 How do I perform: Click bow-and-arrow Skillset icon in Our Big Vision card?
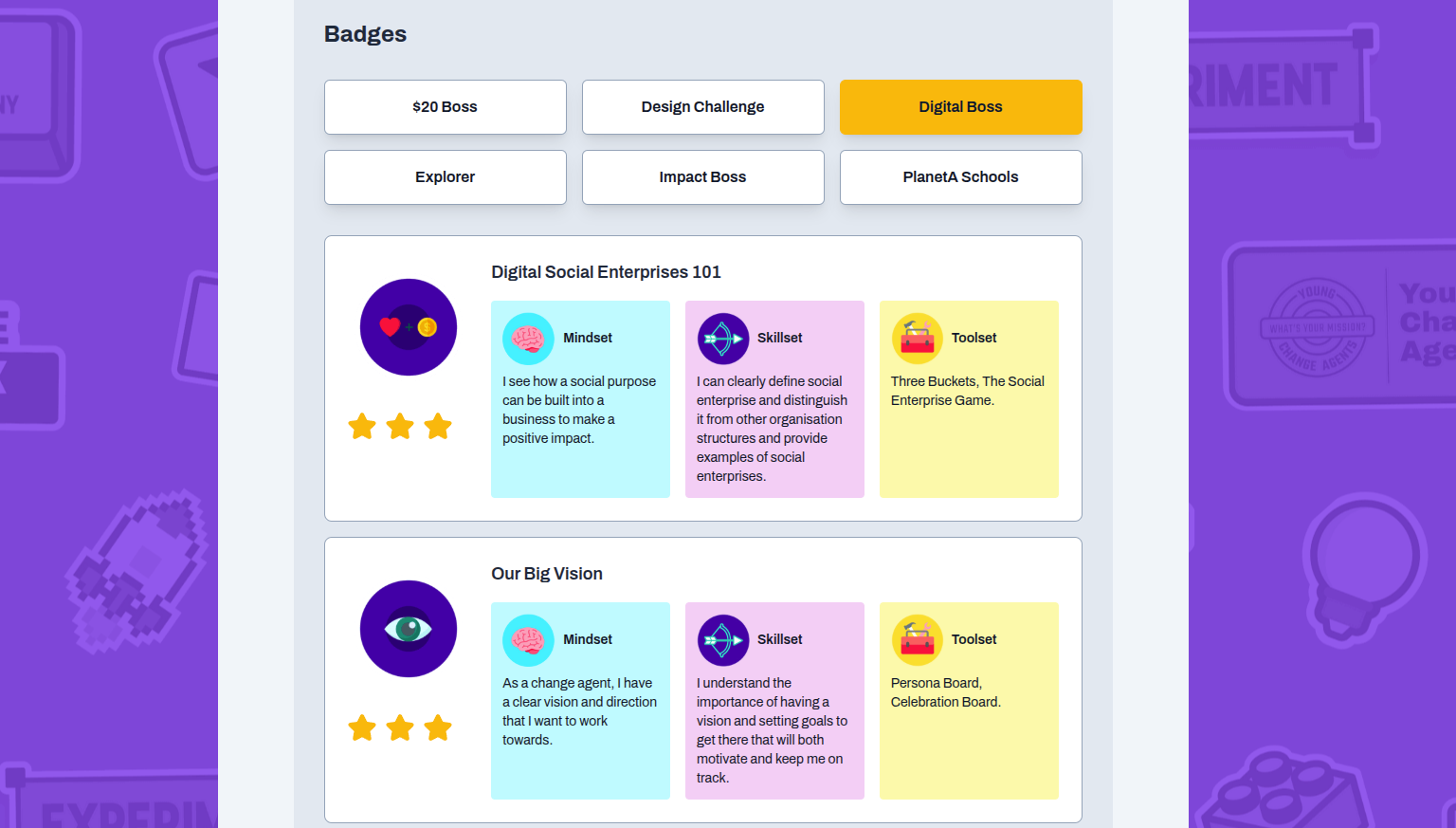coord(723,640)
